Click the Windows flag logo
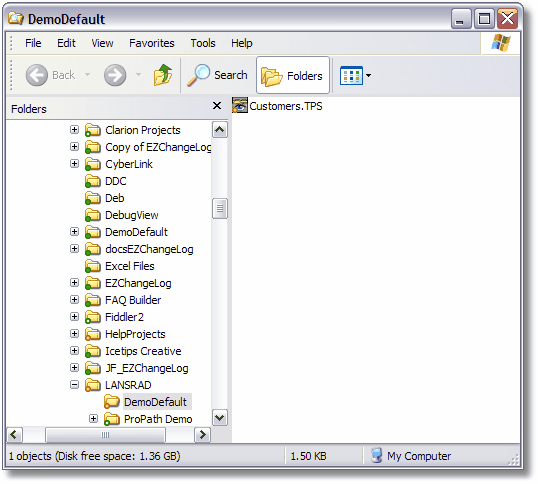 pos(501,43)
